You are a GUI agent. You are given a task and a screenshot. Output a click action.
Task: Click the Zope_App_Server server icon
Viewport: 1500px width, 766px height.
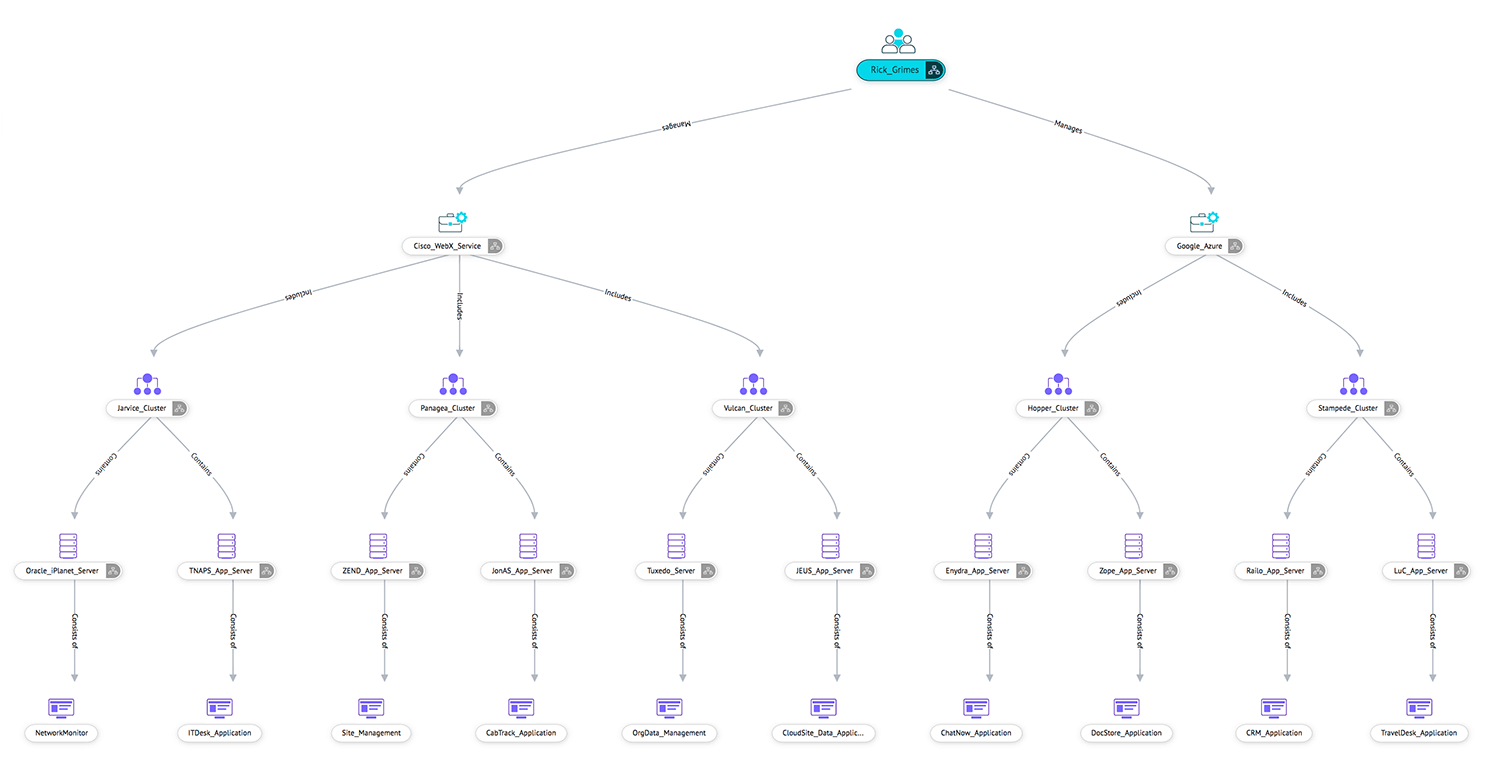1133,546
